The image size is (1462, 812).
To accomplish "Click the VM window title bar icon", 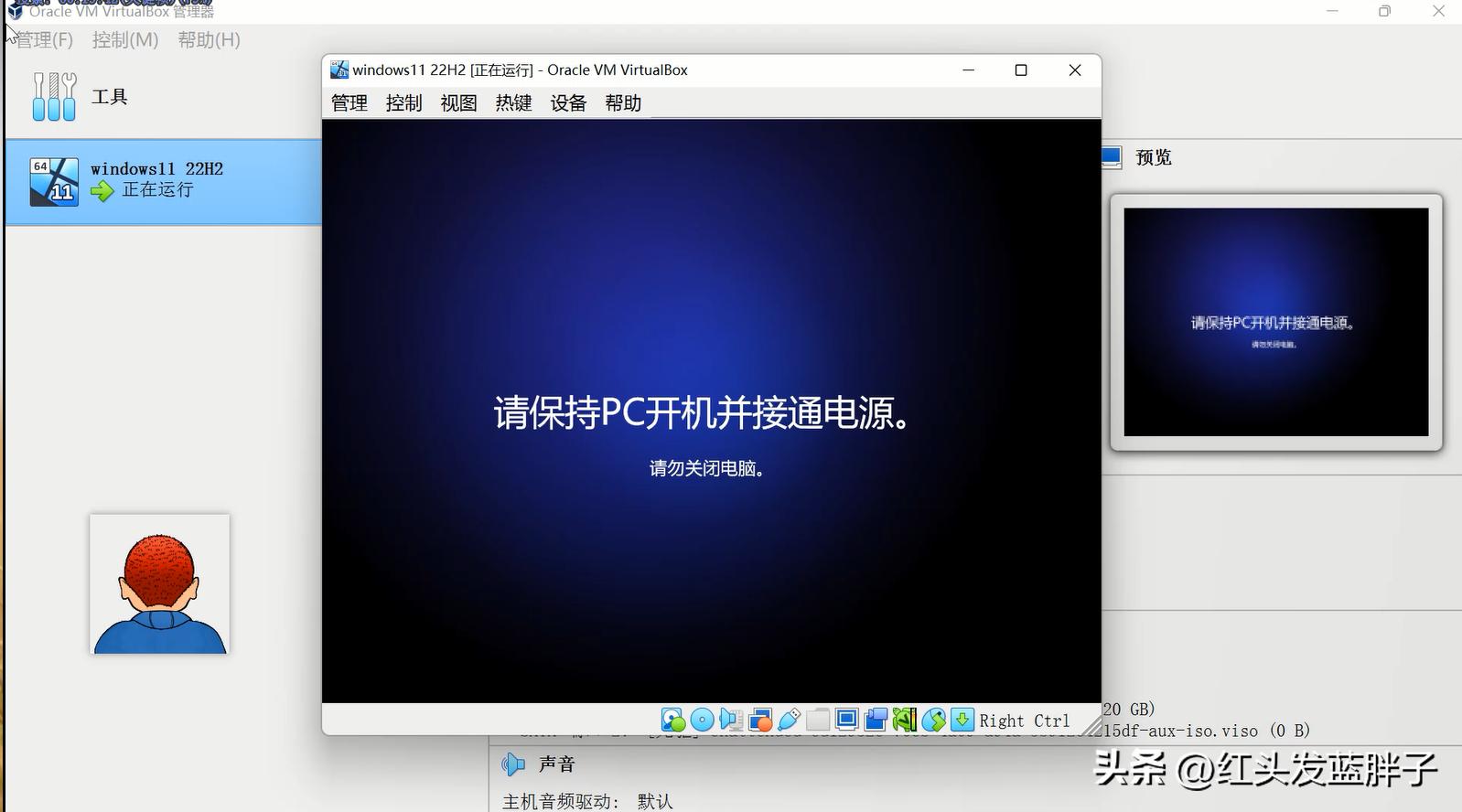I will [x=339, y=70].
